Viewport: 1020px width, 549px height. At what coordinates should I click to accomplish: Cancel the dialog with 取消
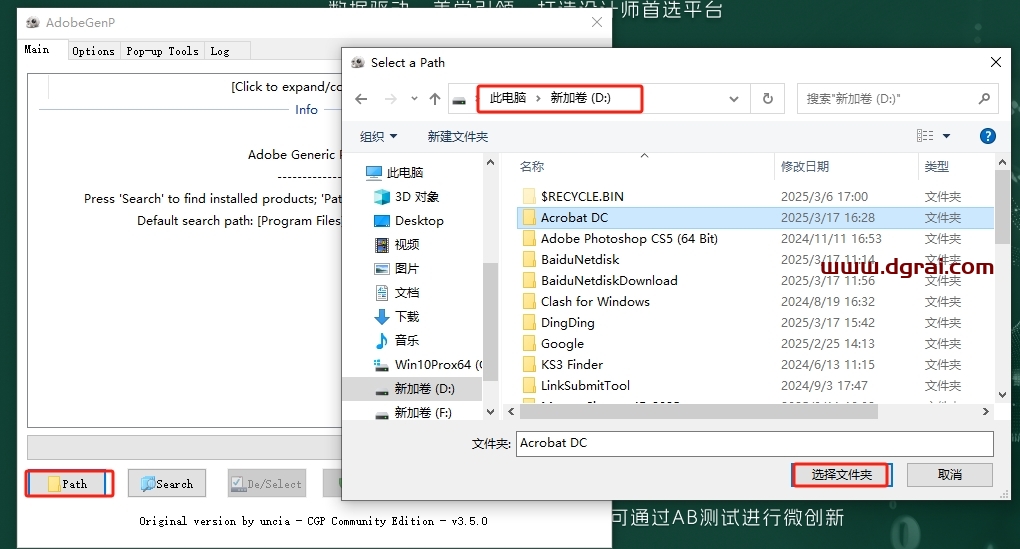click(950, 475)
